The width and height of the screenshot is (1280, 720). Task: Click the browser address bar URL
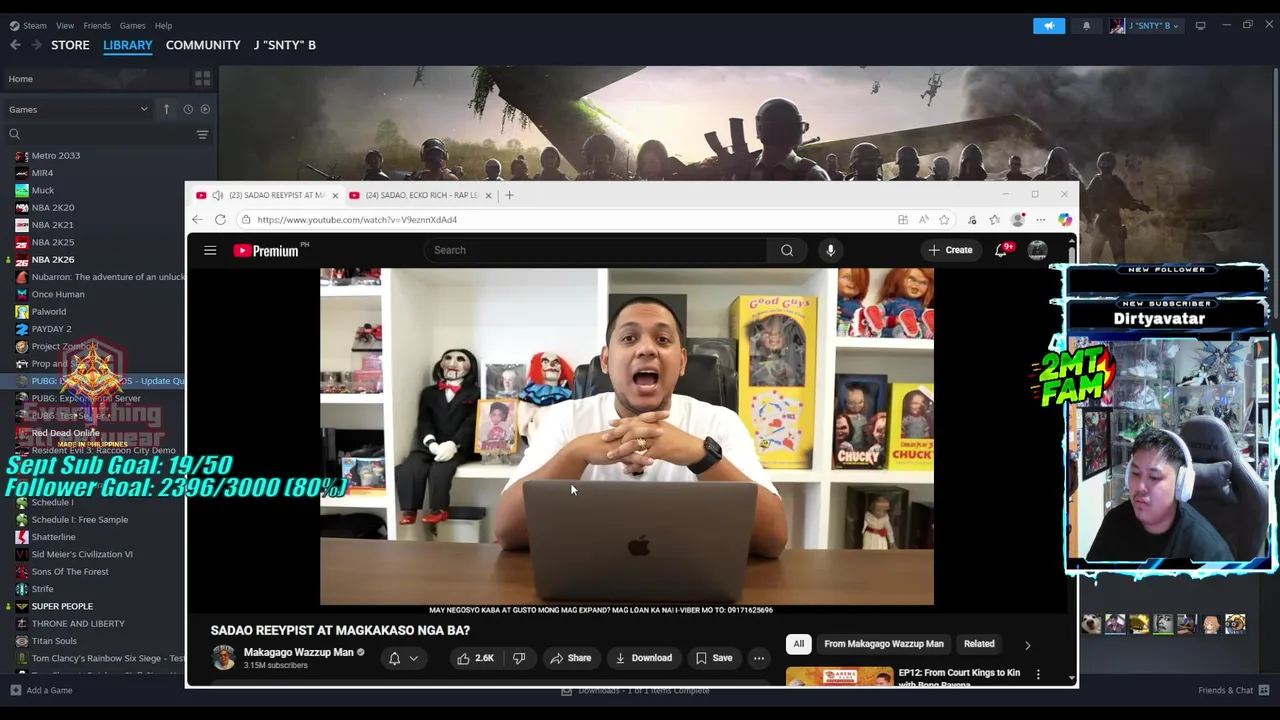point(357,220)
